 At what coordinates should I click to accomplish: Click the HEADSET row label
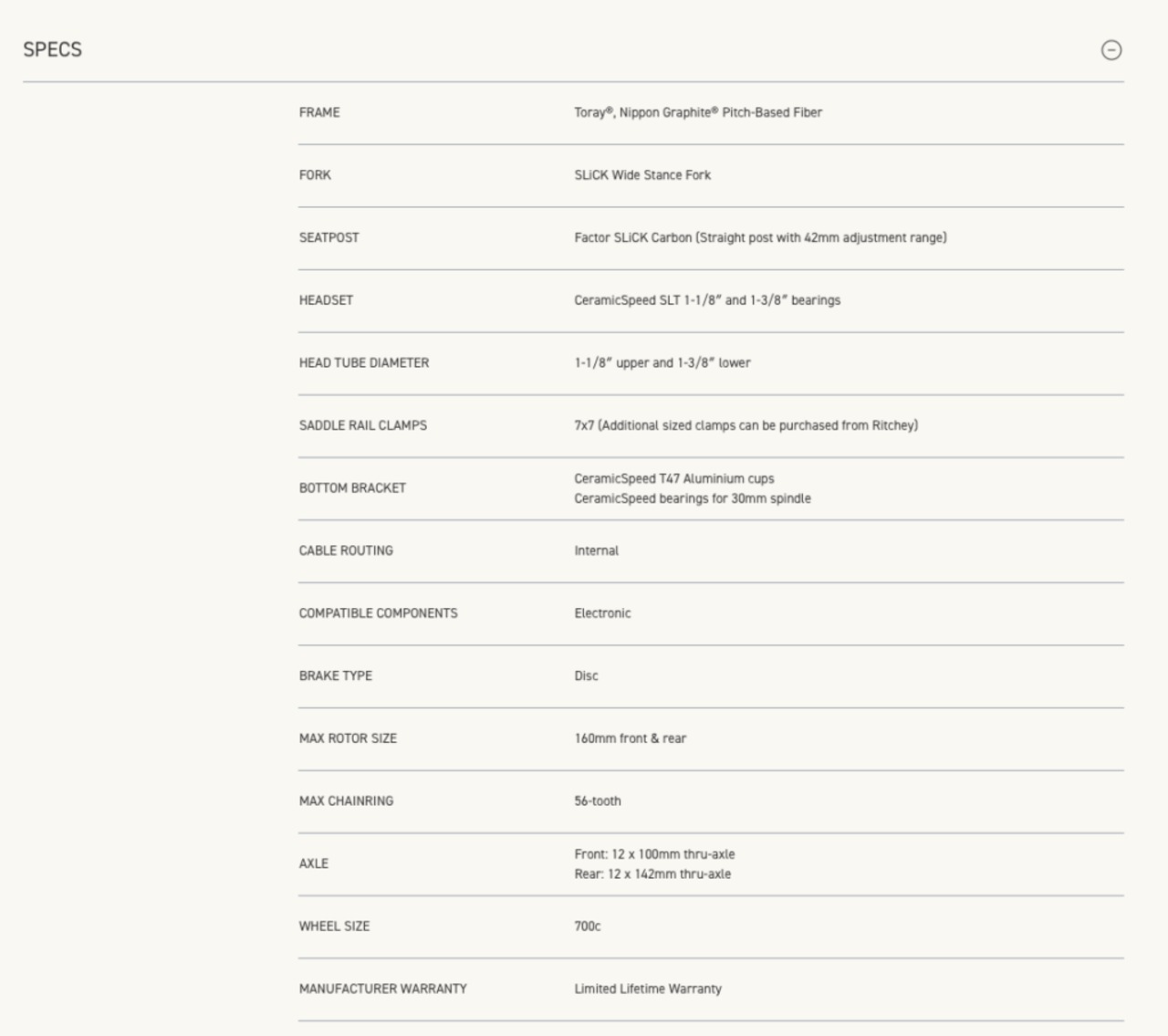coord(326,300)
